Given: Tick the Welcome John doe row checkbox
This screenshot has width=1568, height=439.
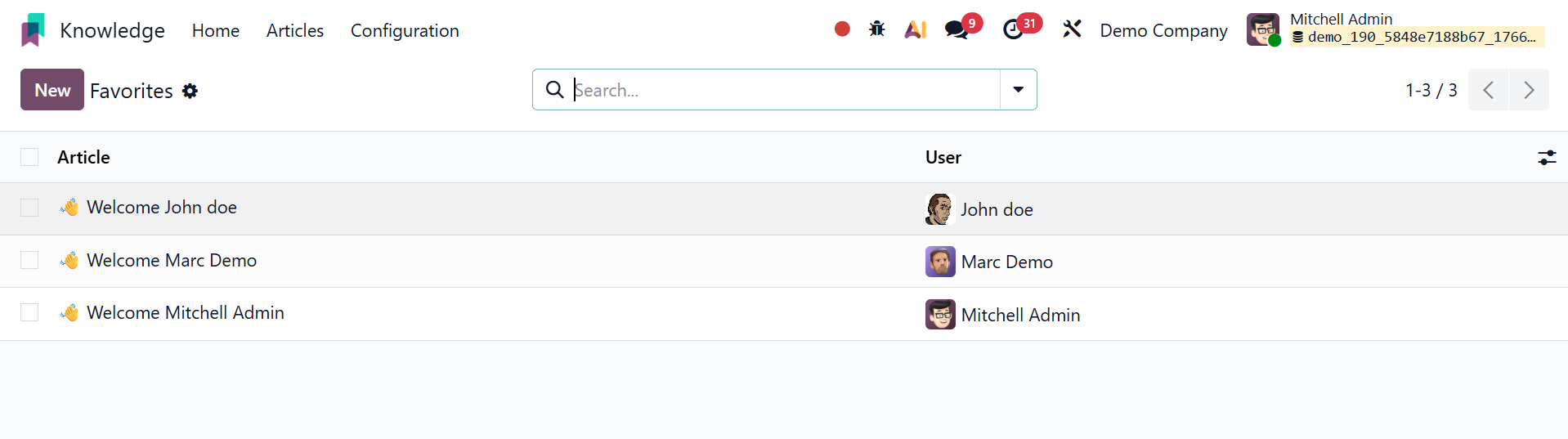Looking at the screenshot, I should coord(29,208).
